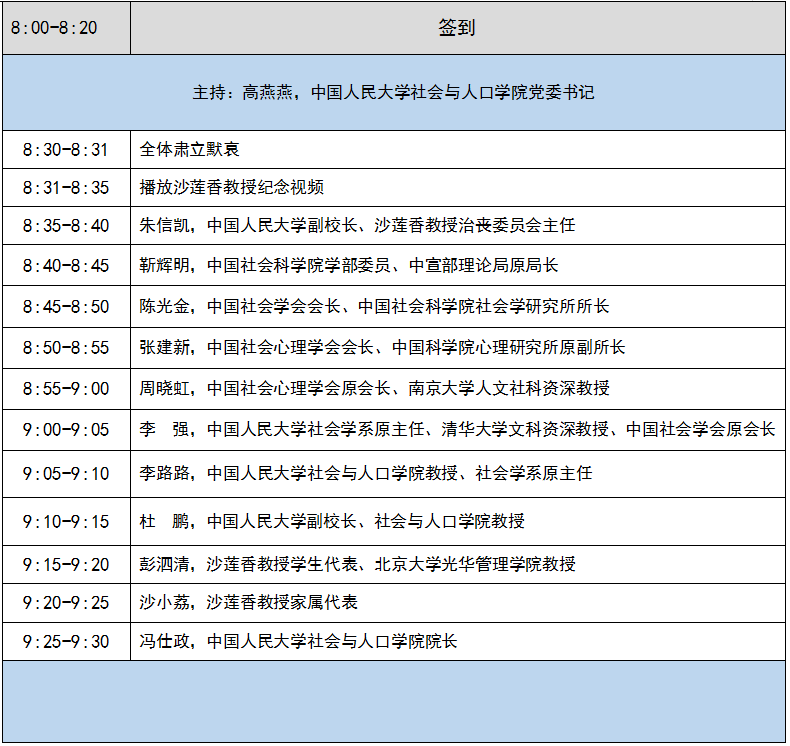Viewport: 790px width, 746px height.
Task: Select the 8:45-8:50 time cell
Action: pos(66,307)
